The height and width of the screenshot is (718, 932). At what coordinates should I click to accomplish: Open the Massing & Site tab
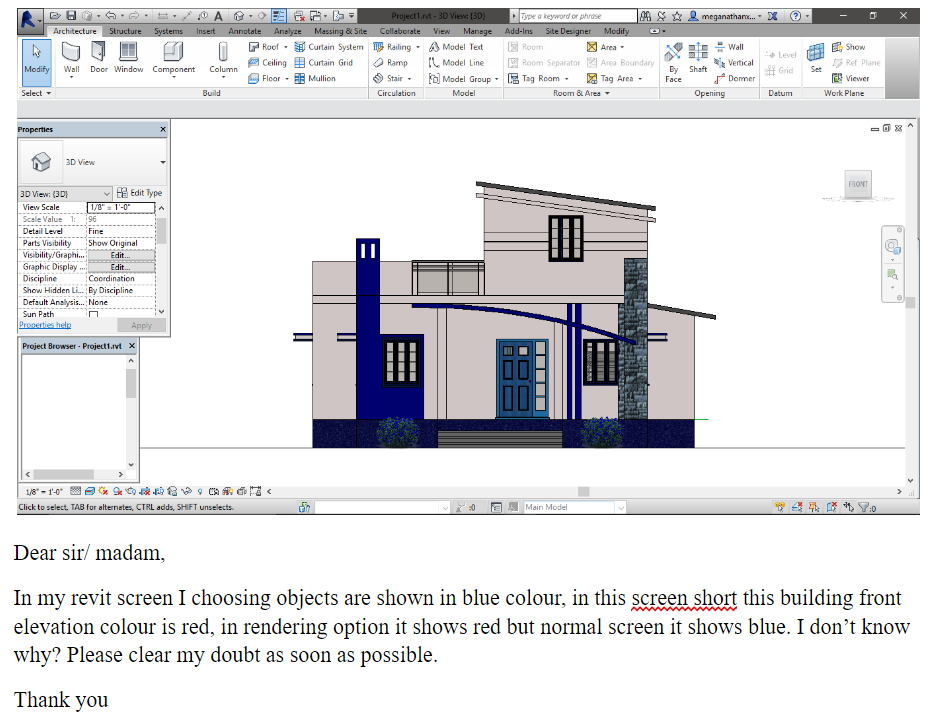pyautogui.click(x=340, y=31)
